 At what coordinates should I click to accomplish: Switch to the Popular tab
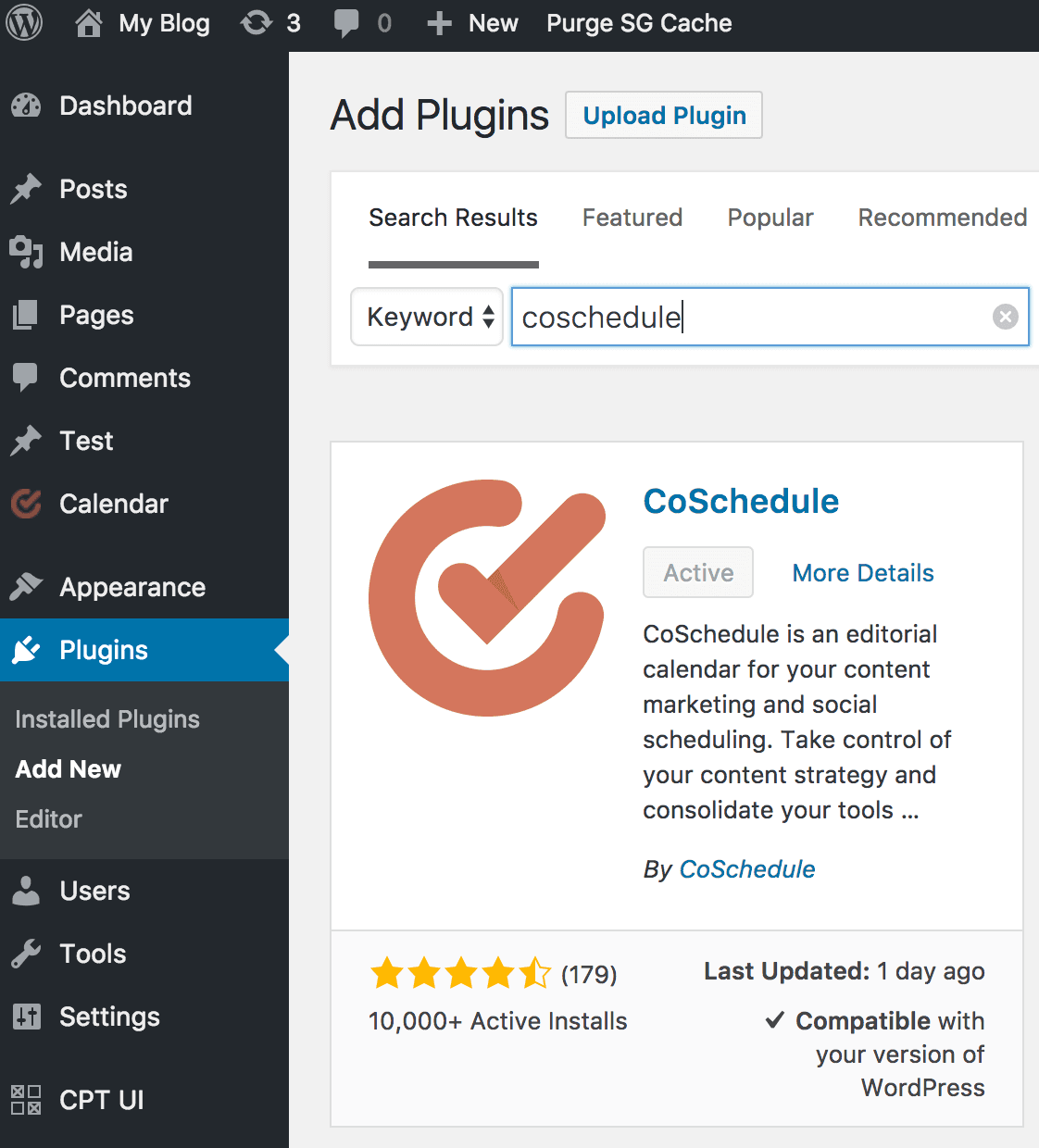pos(770,218)
